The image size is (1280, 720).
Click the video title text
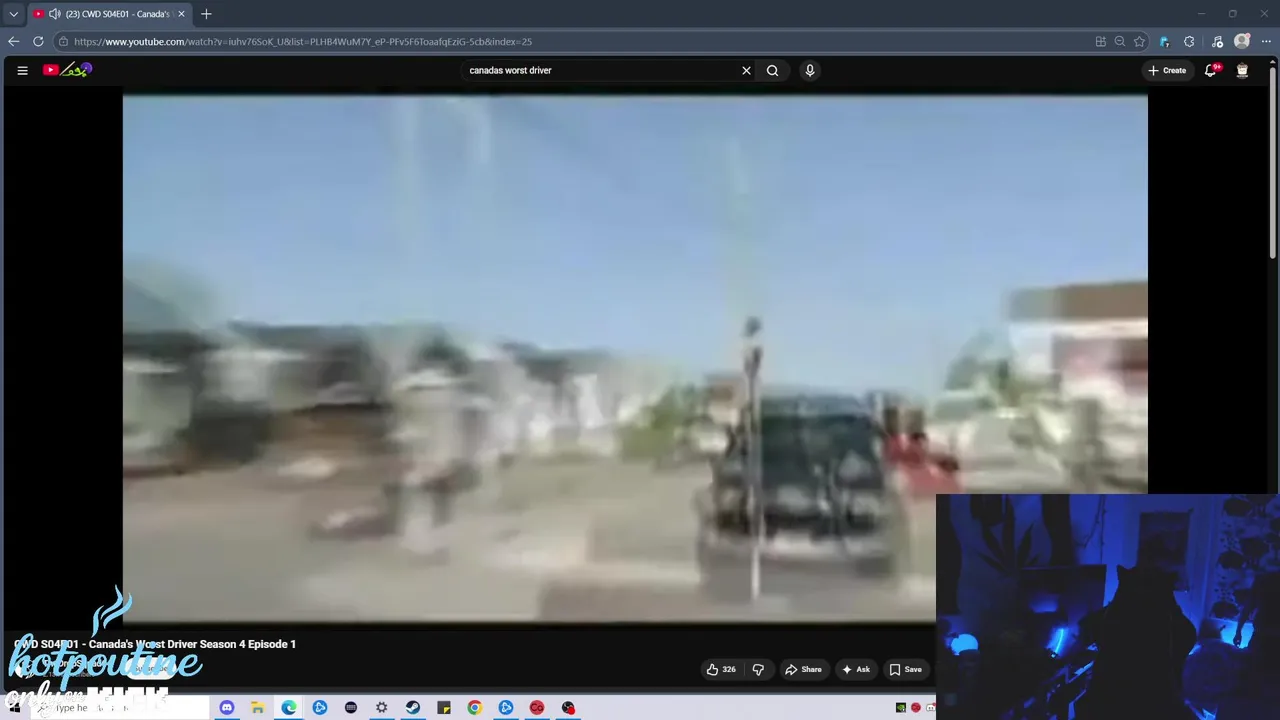[155, 644]
